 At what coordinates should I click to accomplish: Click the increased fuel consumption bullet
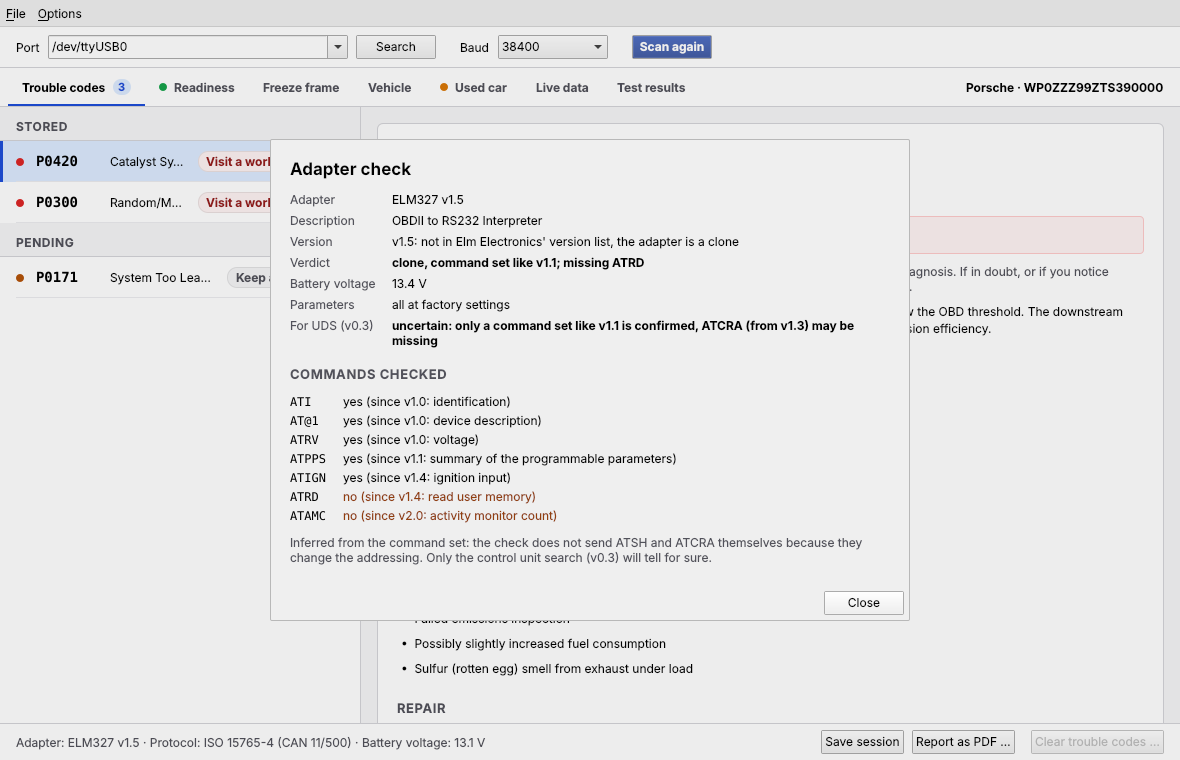(534, 644)
